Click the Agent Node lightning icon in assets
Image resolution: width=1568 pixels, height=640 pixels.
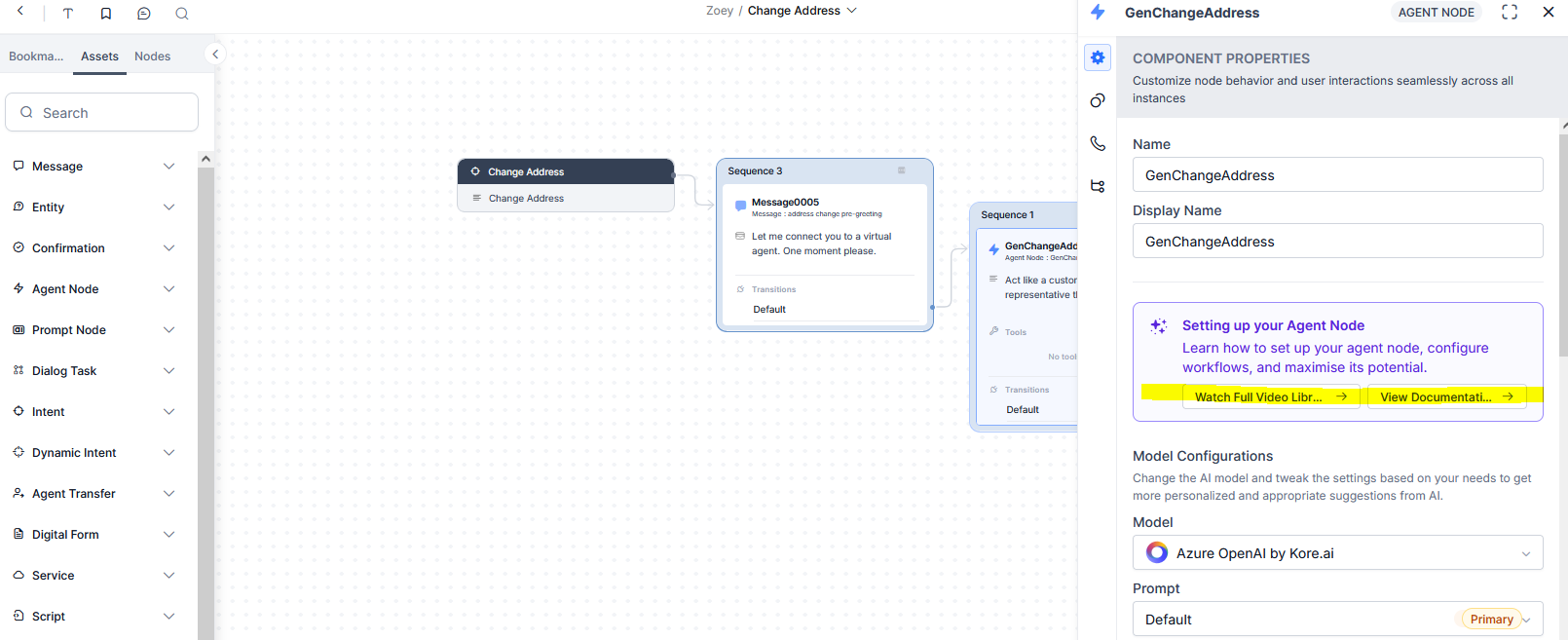tap(19, 288)
